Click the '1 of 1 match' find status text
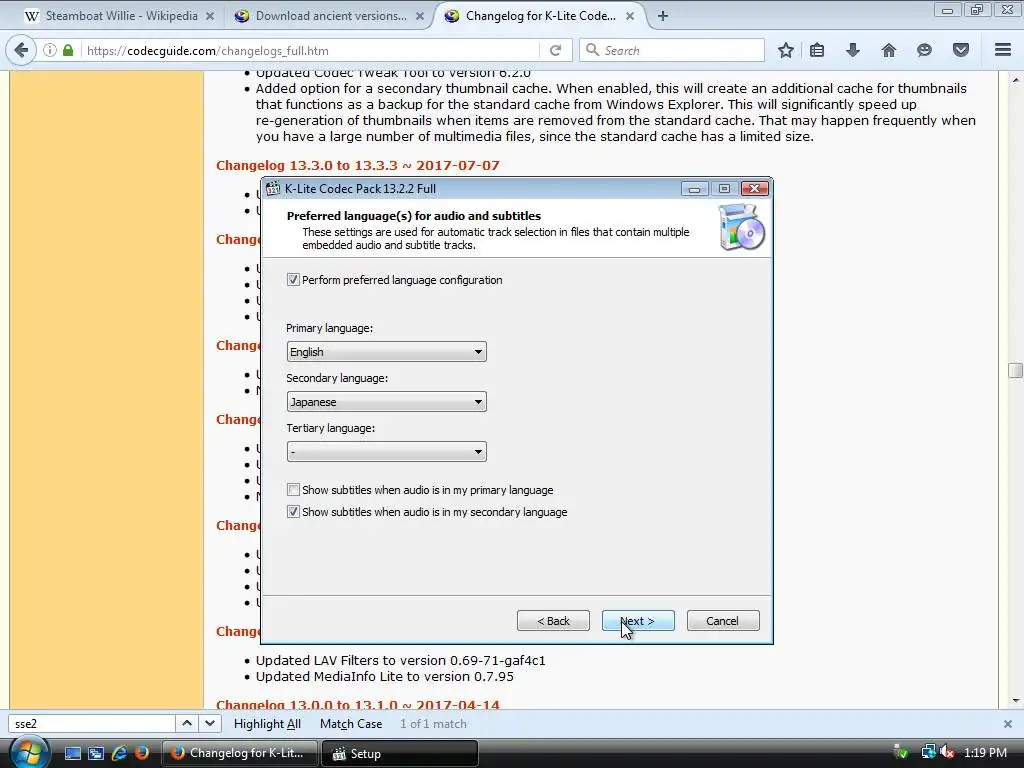The image size is (1024, 768). click(433, 724)
